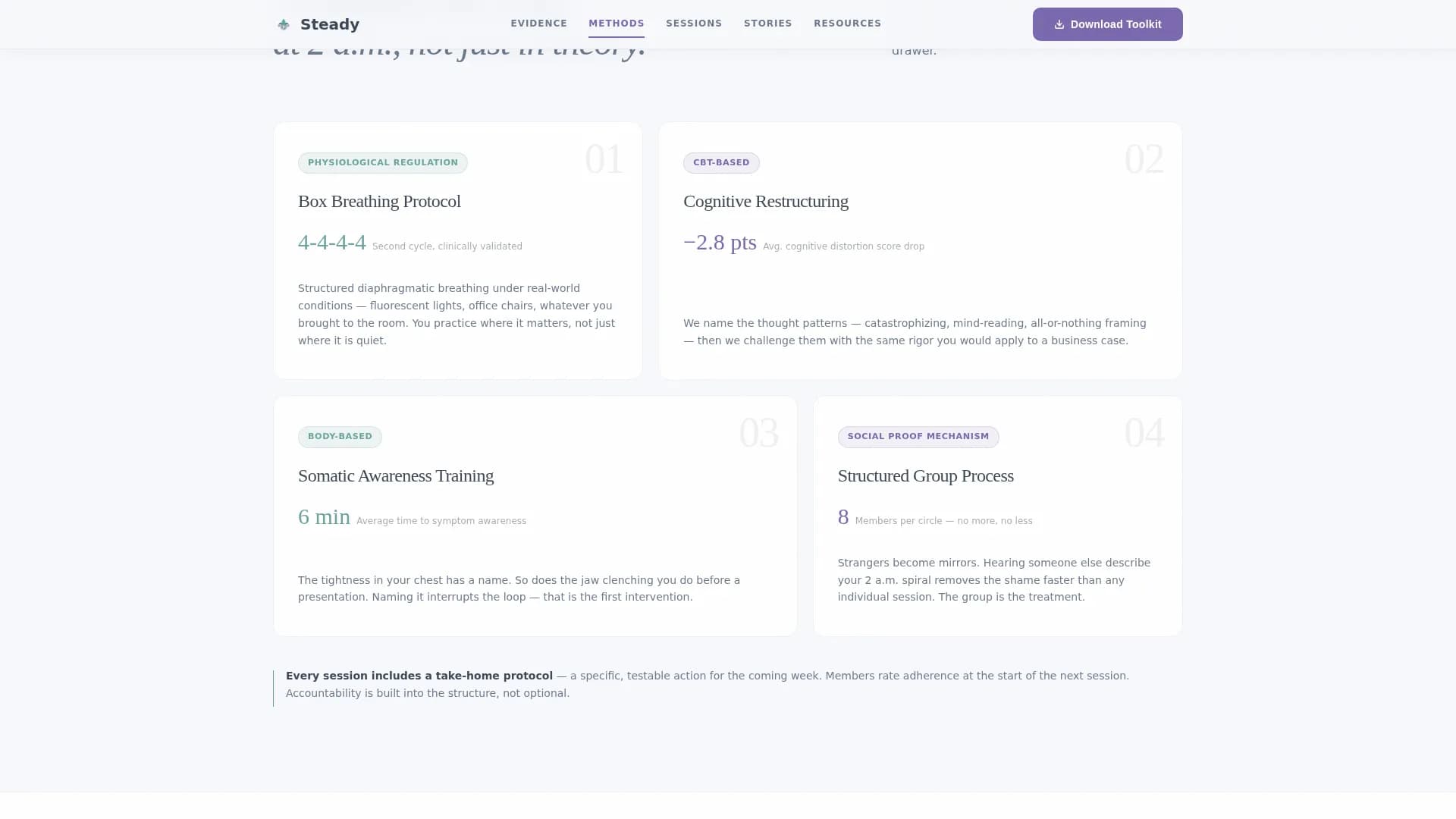Click the CBT-Based tag
The height and width of the screenshot is (819, 1456).
(x=721, y=163)
